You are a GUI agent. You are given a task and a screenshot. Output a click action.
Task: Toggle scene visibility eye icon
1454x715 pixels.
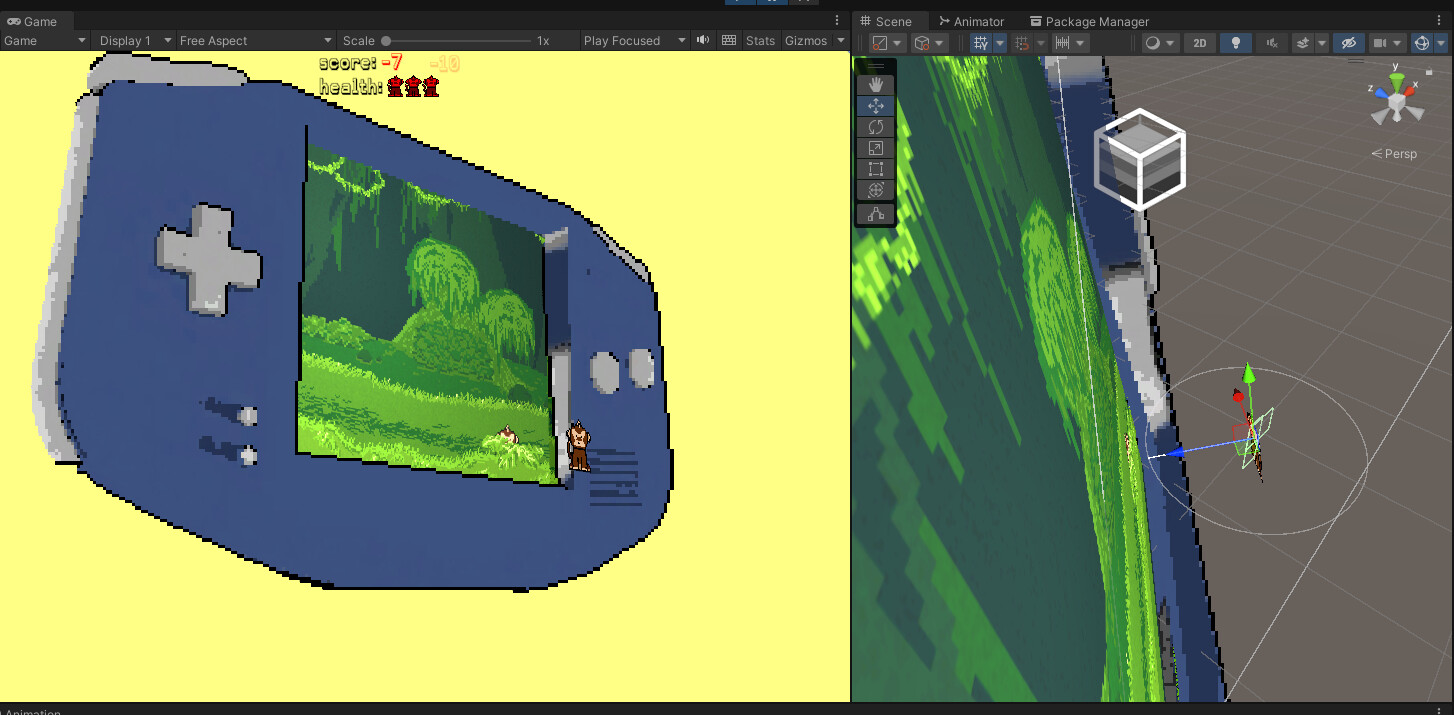[1348, 42]
